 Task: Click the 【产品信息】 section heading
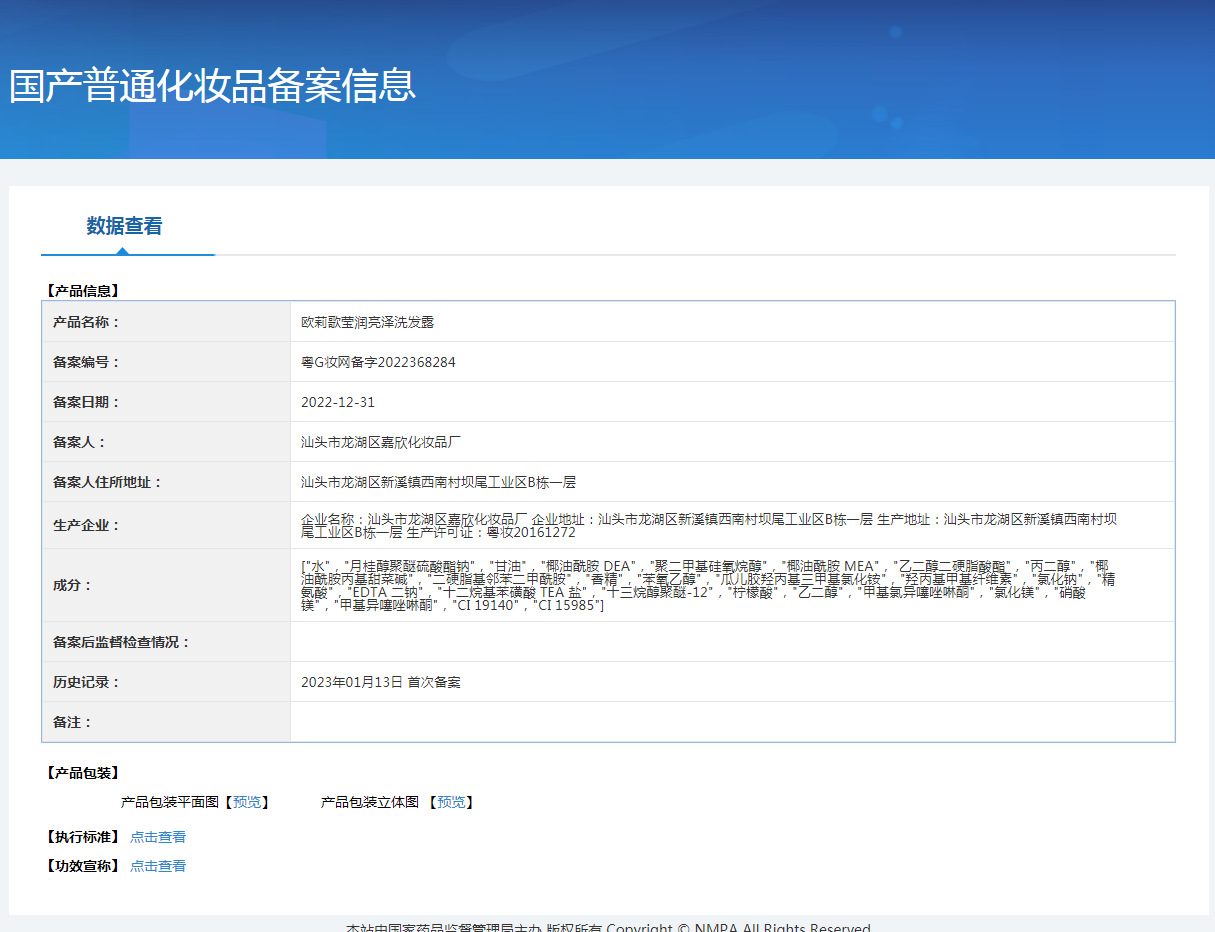coord(83,291)
